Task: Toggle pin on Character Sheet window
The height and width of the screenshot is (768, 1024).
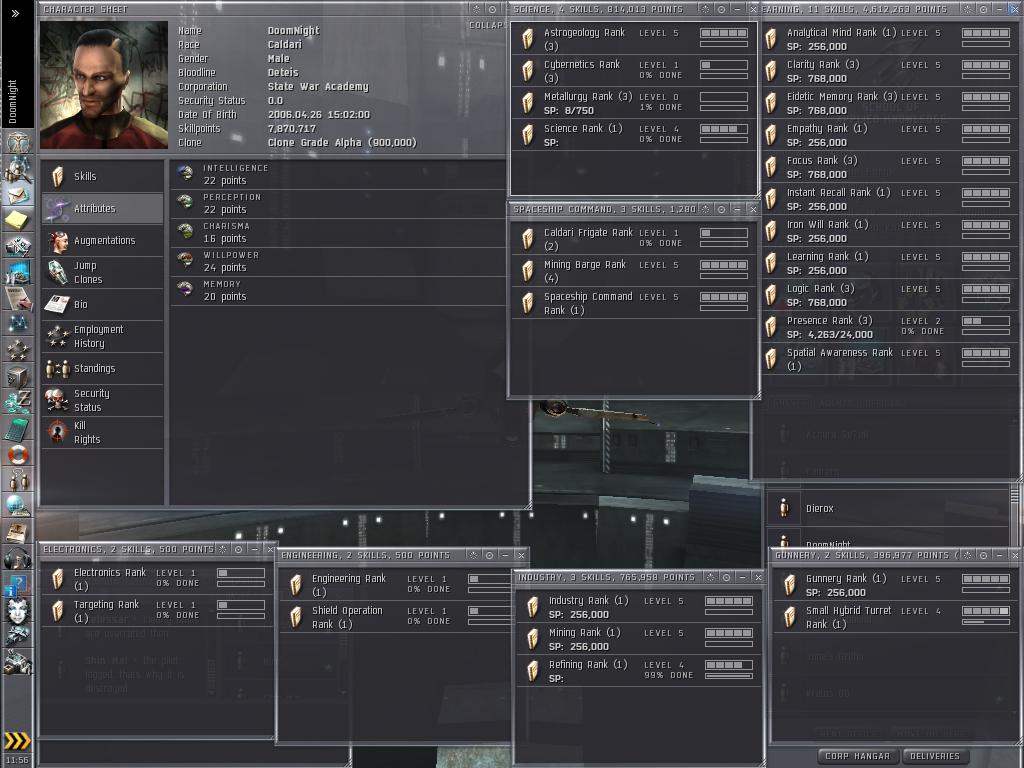Action: (476, 9)
